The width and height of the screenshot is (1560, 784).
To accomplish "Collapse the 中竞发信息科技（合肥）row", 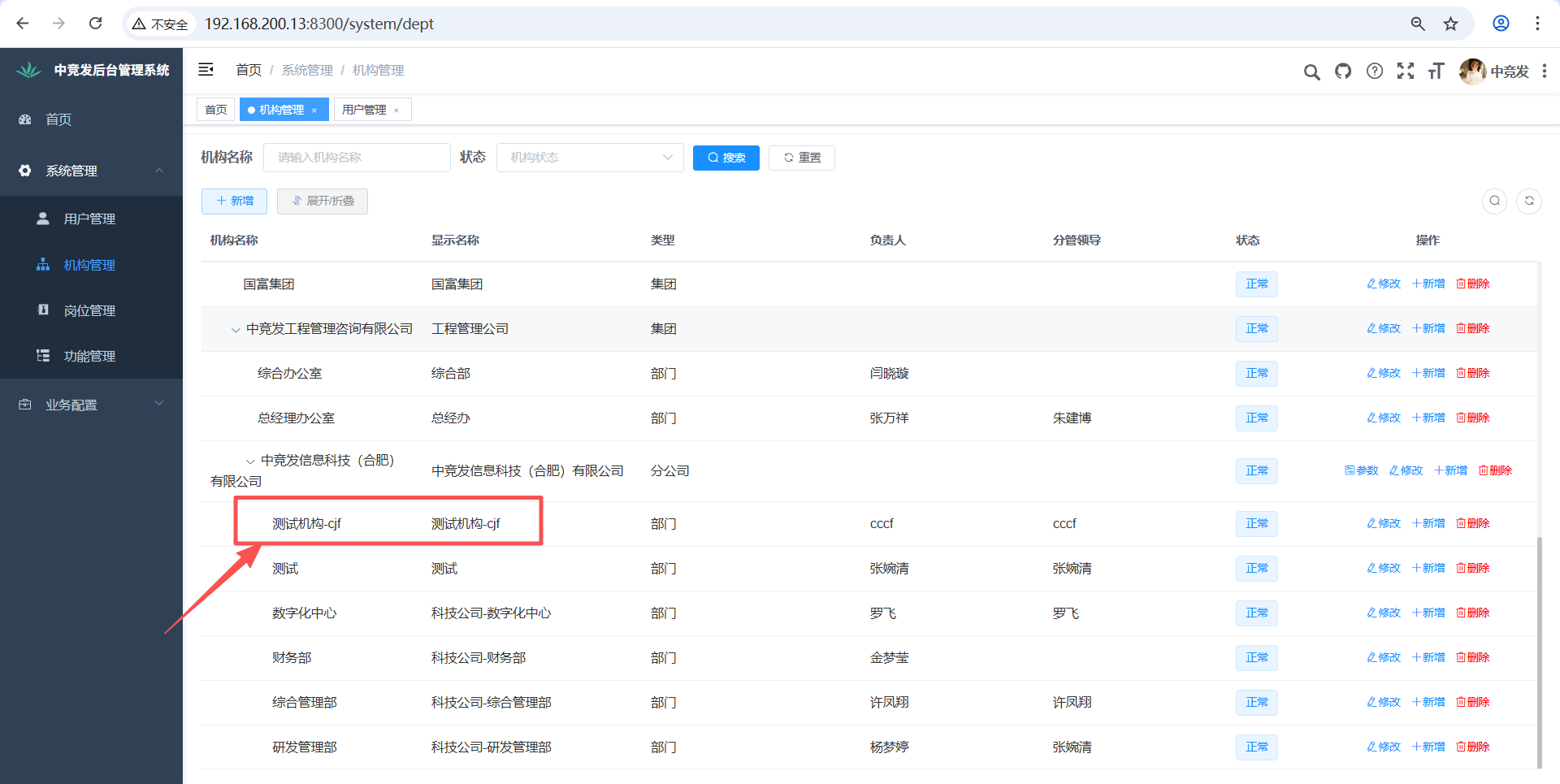I will (x=250, y=461).
